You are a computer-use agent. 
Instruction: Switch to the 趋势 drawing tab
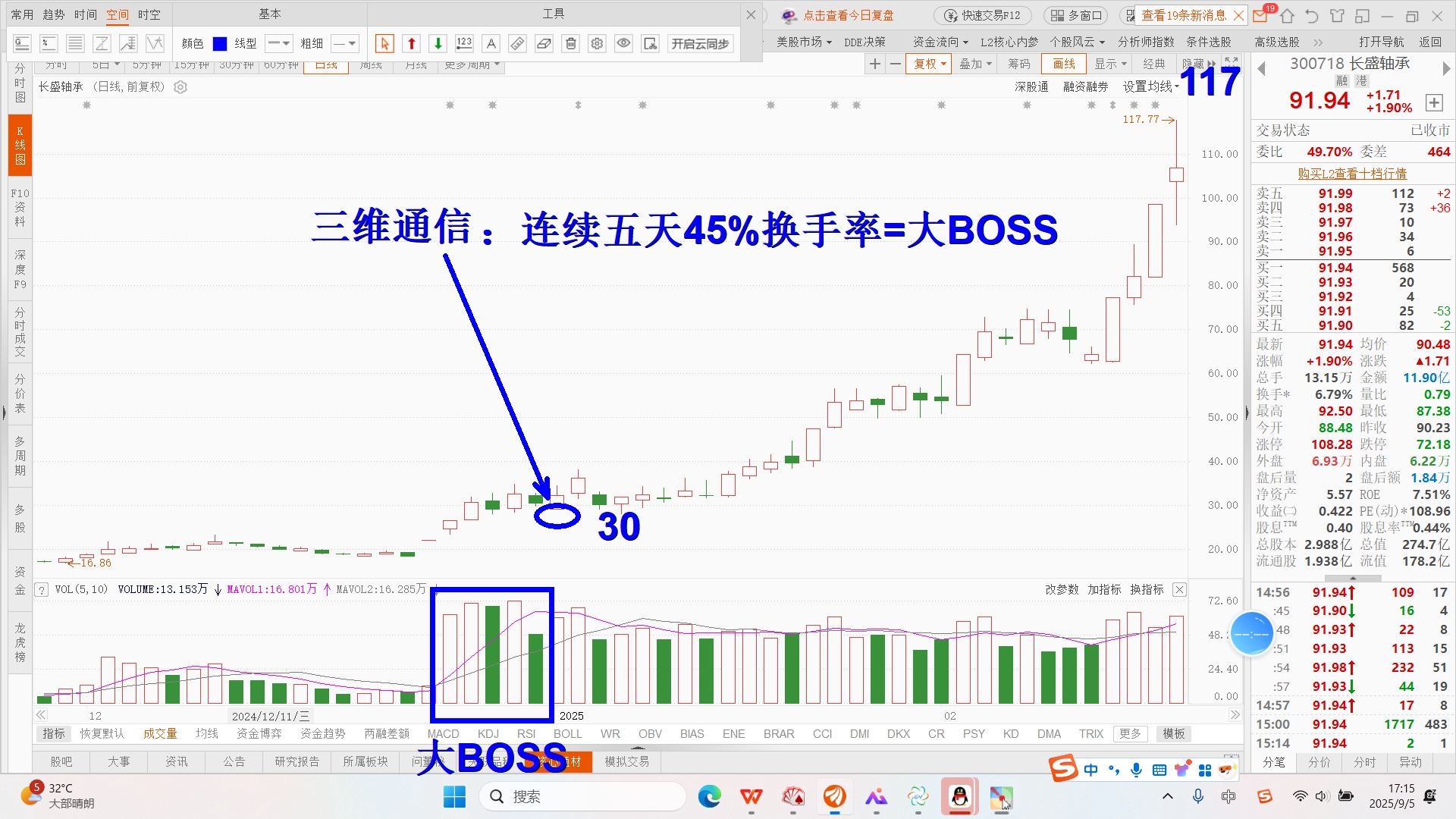[x=54, y=14]
